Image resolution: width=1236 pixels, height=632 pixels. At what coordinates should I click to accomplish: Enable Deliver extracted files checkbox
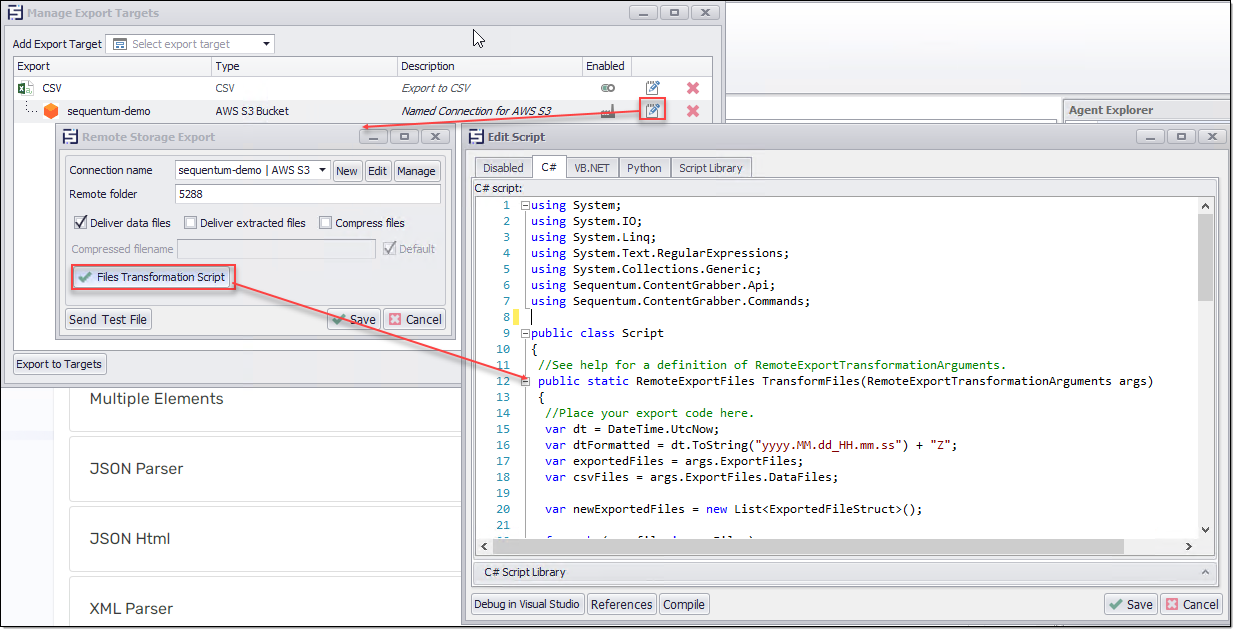tap(191, 223)
